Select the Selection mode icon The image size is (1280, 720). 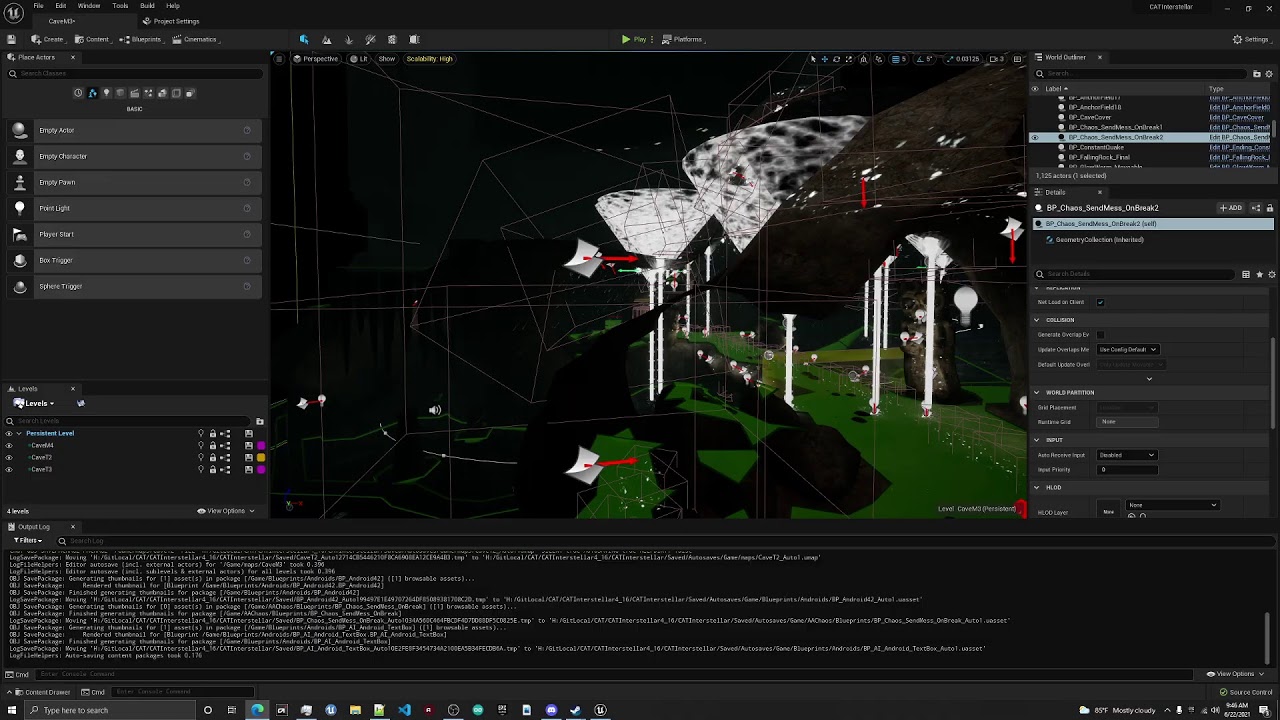pos(304,39)
